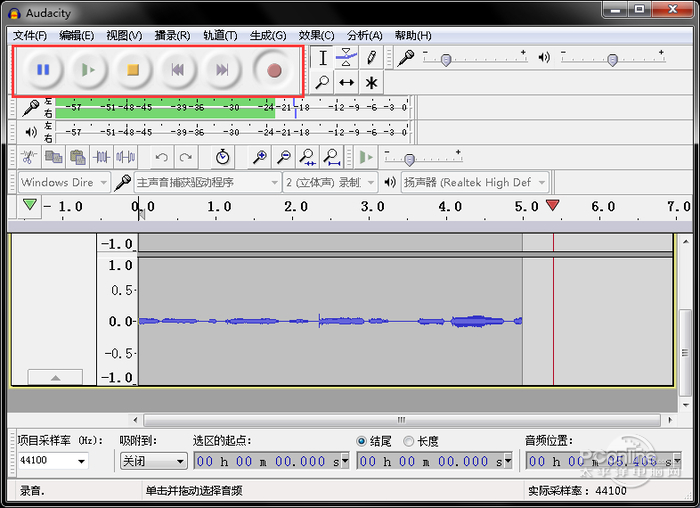Click the 选区的起点 time field
This screenshot has height=508, width=700.
(272, 461)
